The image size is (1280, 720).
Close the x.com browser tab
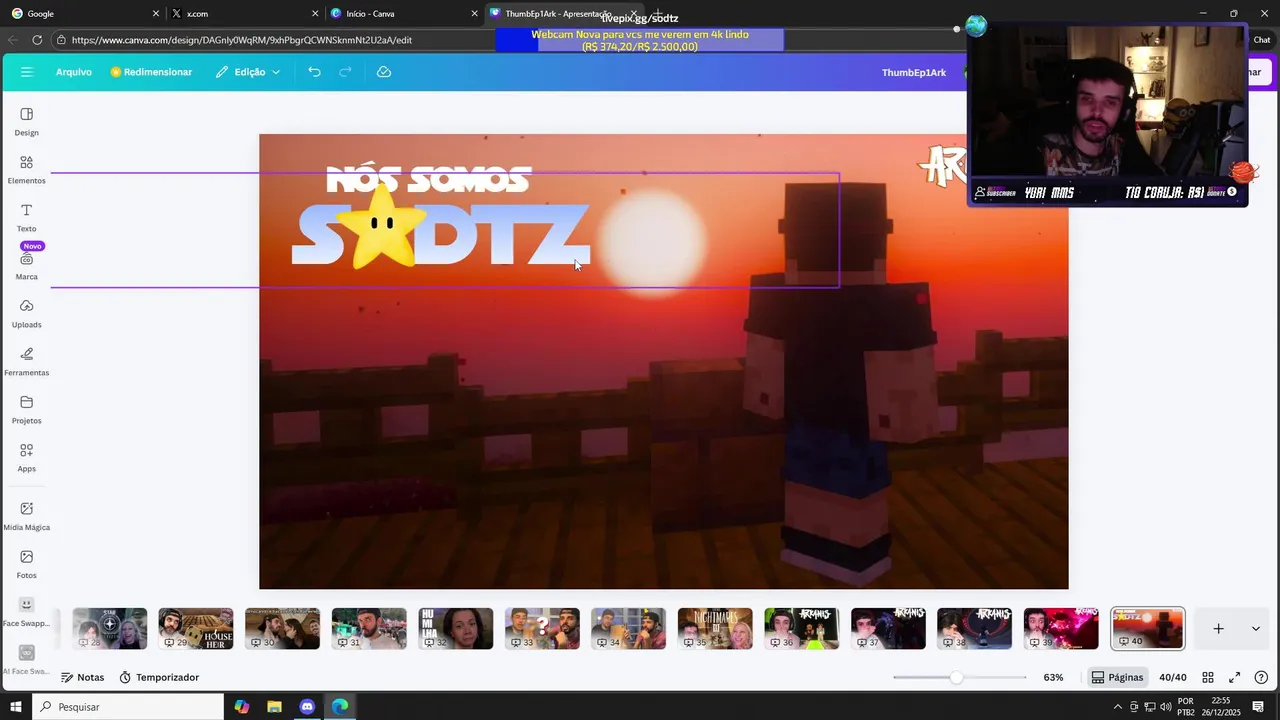tap(315, 13)
